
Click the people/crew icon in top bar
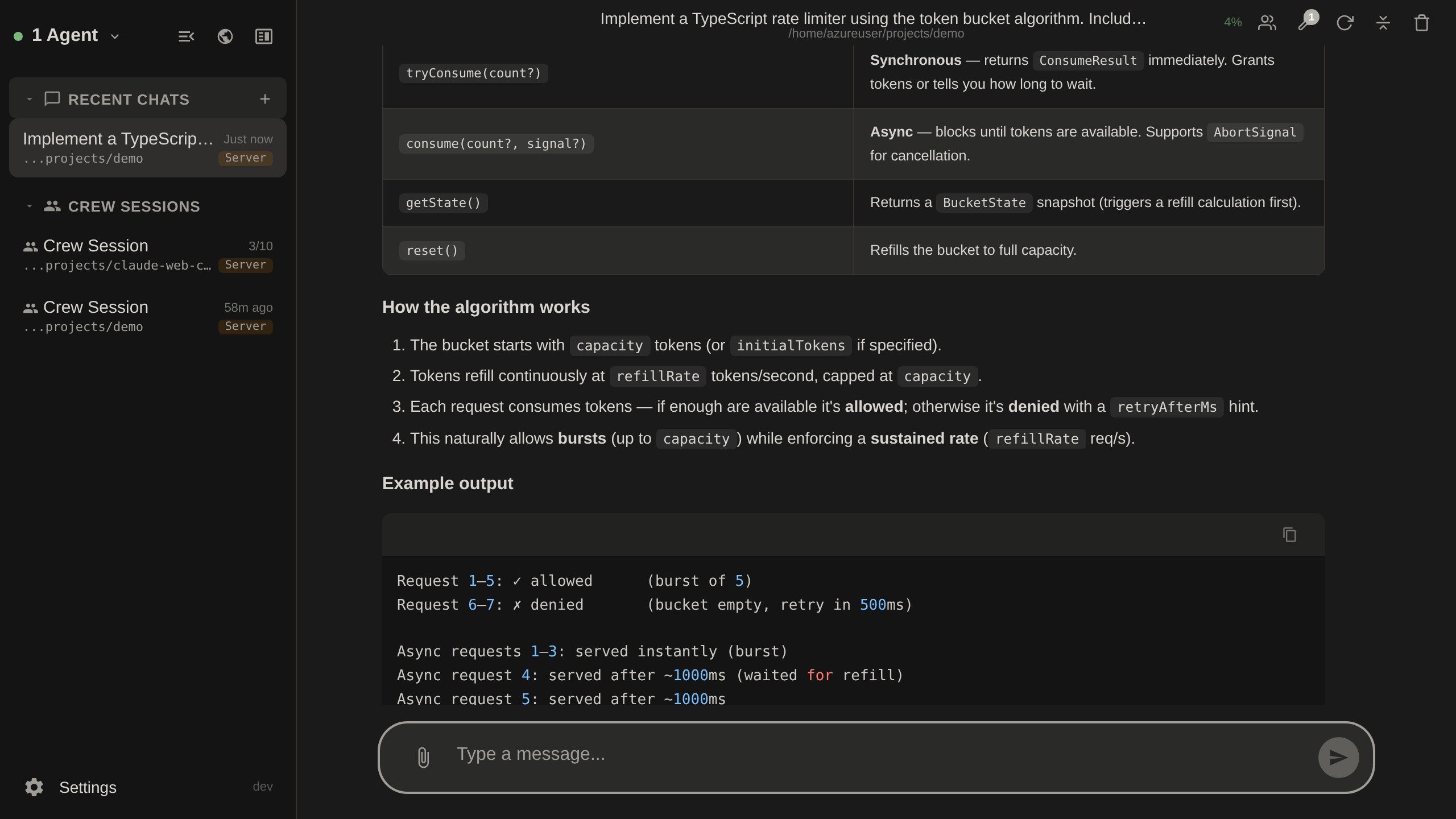click(1267, 23)
